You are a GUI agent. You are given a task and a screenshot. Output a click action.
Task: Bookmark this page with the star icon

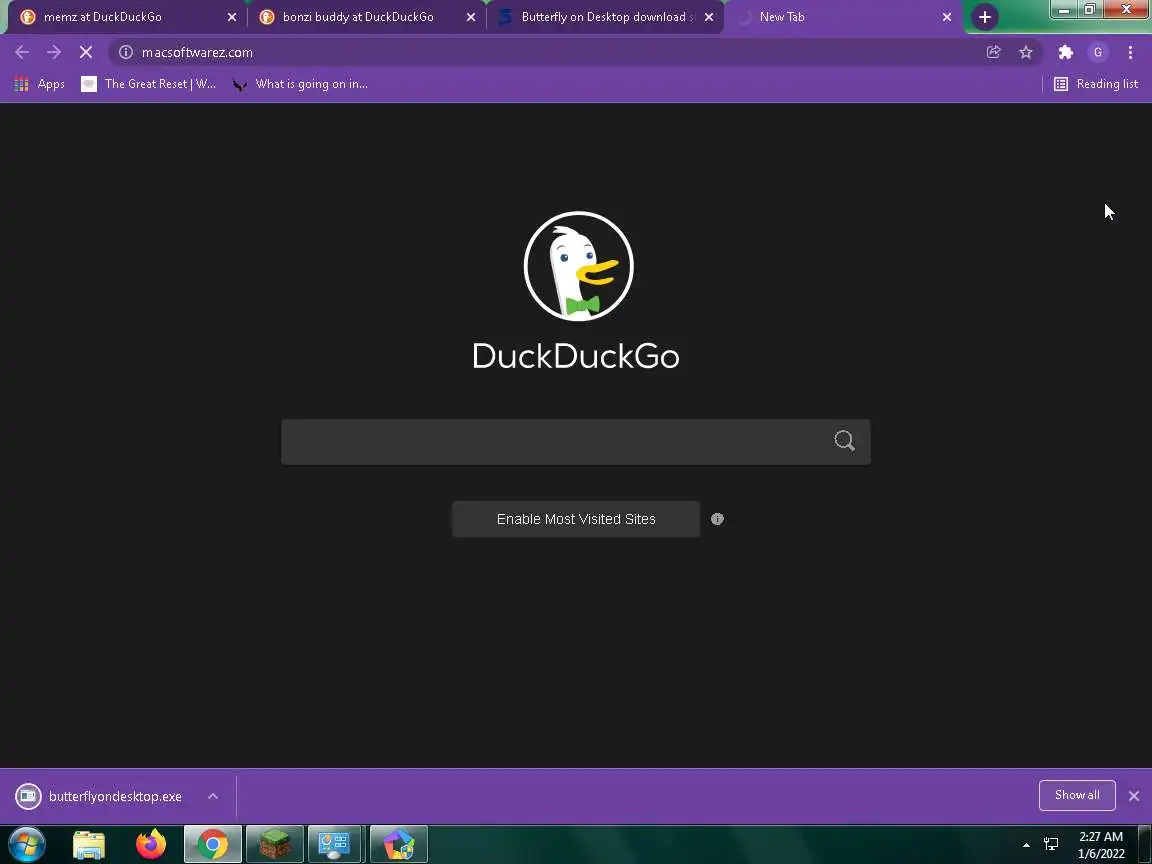click(x=1026, y=52)
